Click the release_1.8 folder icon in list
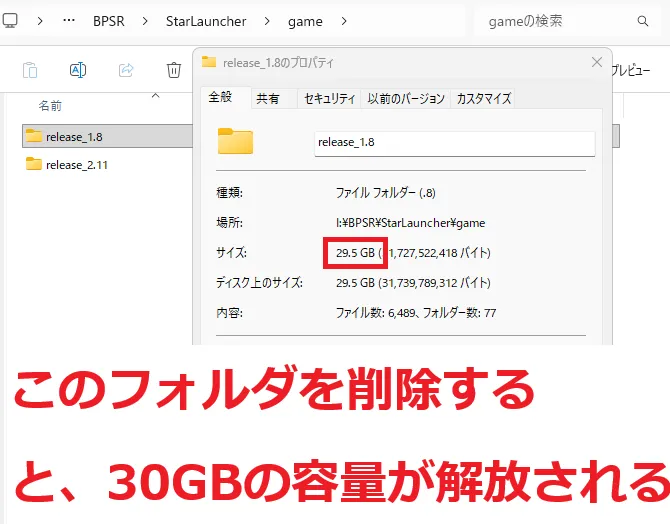670x524 pixels. pyautogui.click(x=33, y=135)
